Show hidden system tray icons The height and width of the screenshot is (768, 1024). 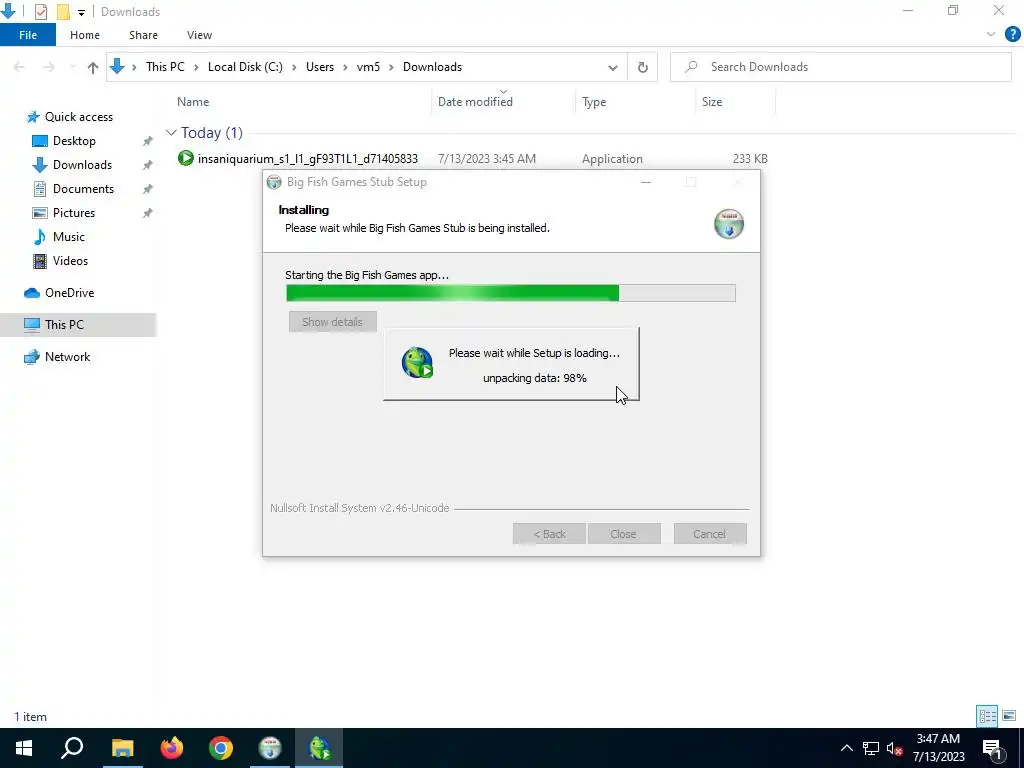click(846, 748)
